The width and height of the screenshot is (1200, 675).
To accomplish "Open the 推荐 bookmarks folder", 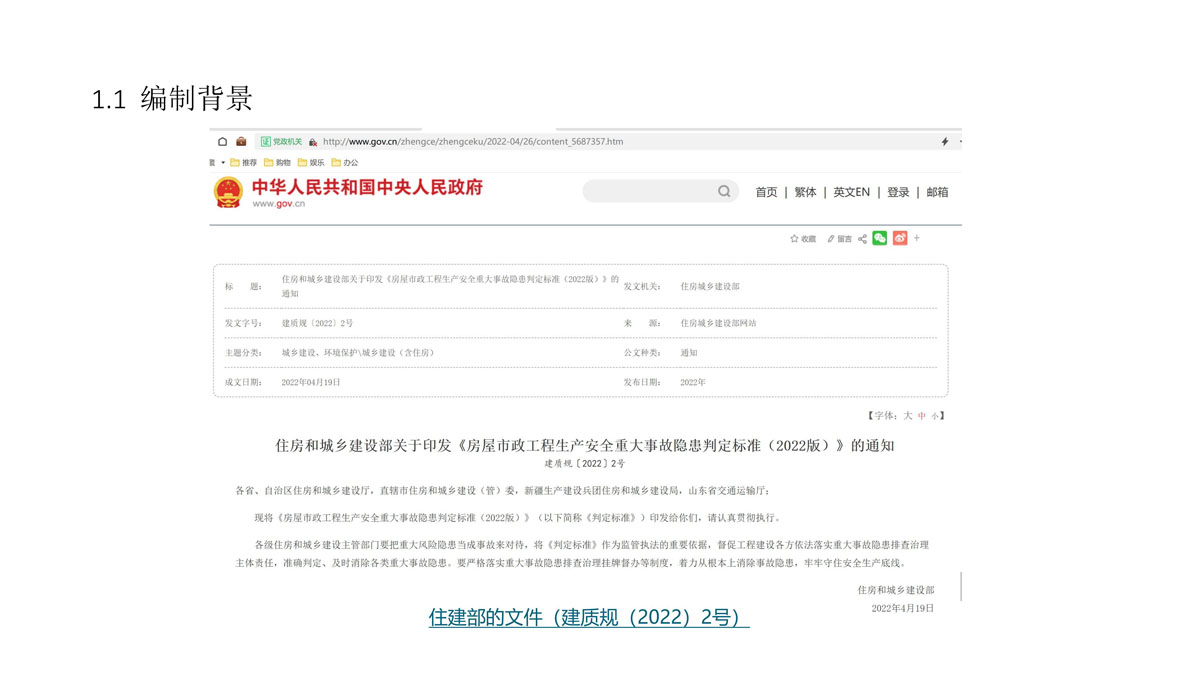I will (244, 162).
